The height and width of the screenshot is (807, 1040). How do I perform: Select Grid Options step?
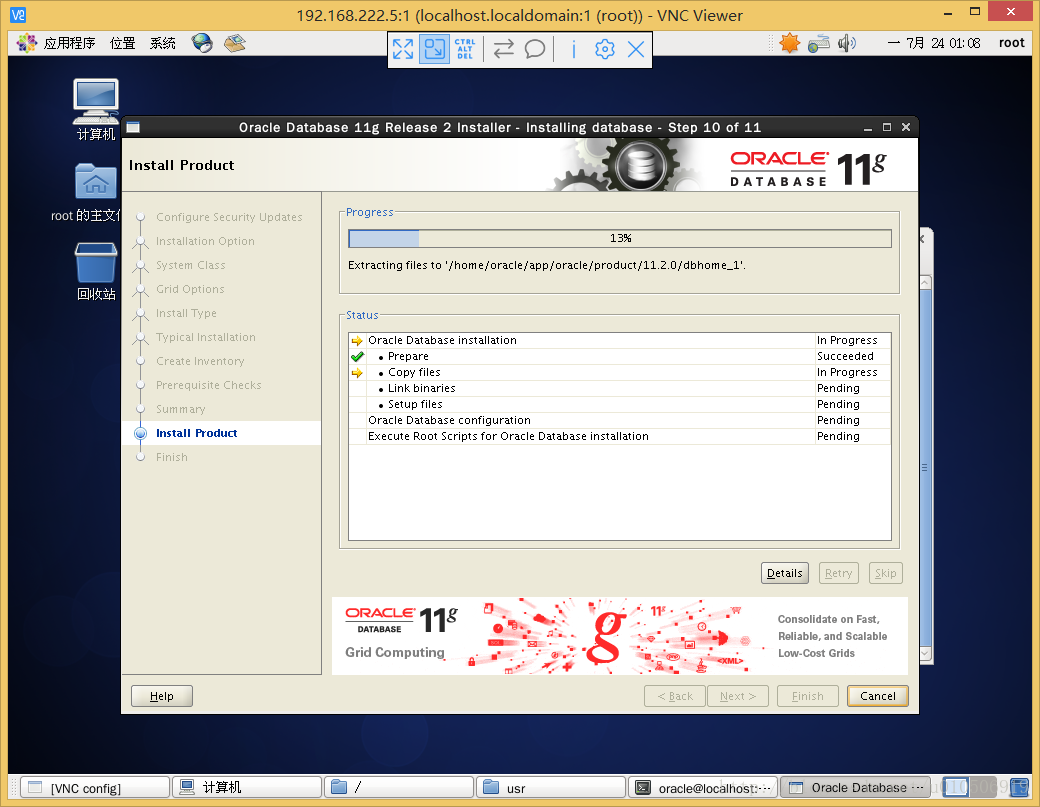coord(190,288)
